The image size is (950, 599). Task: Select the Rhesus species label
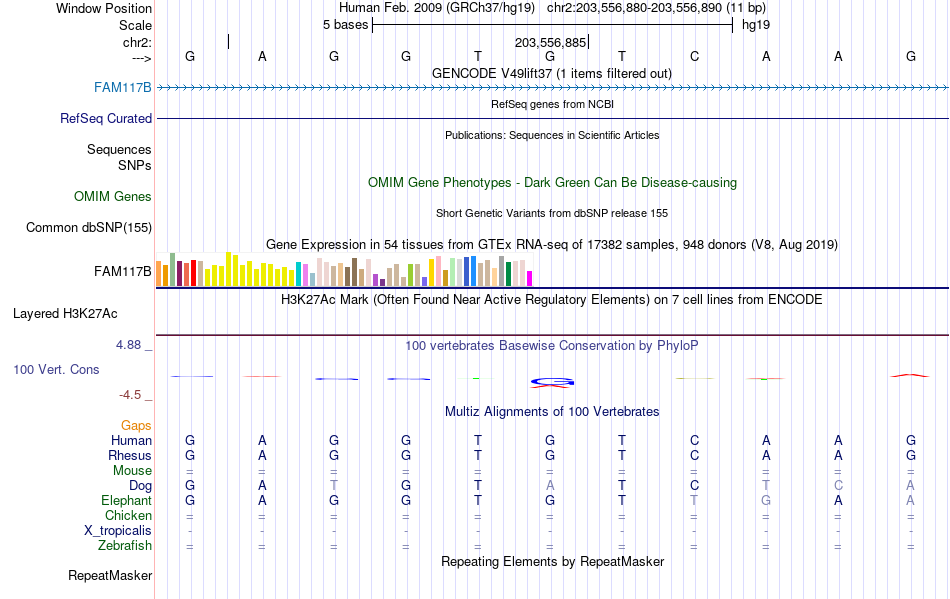tap(130, 455)
